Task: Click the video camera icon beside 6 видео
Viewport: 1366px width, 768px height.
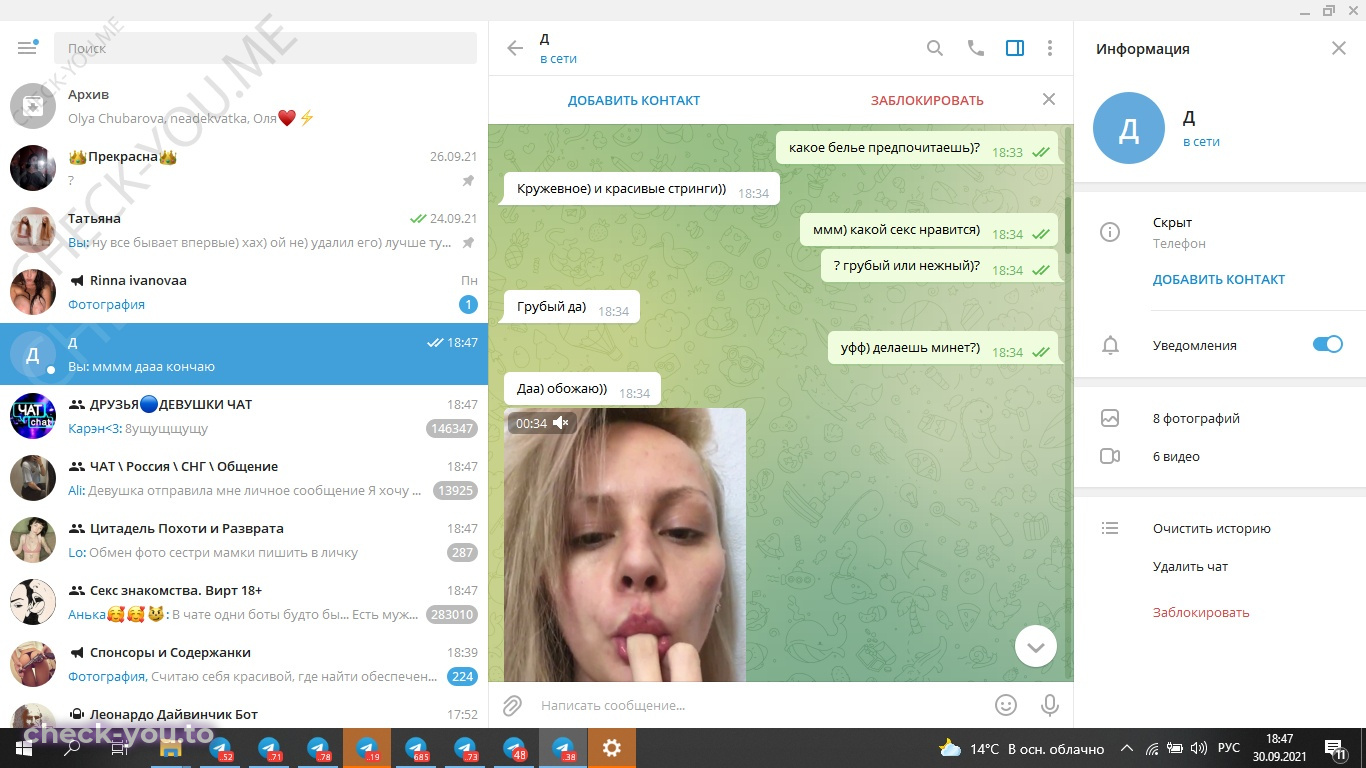Action: (x=1109, y=456)
